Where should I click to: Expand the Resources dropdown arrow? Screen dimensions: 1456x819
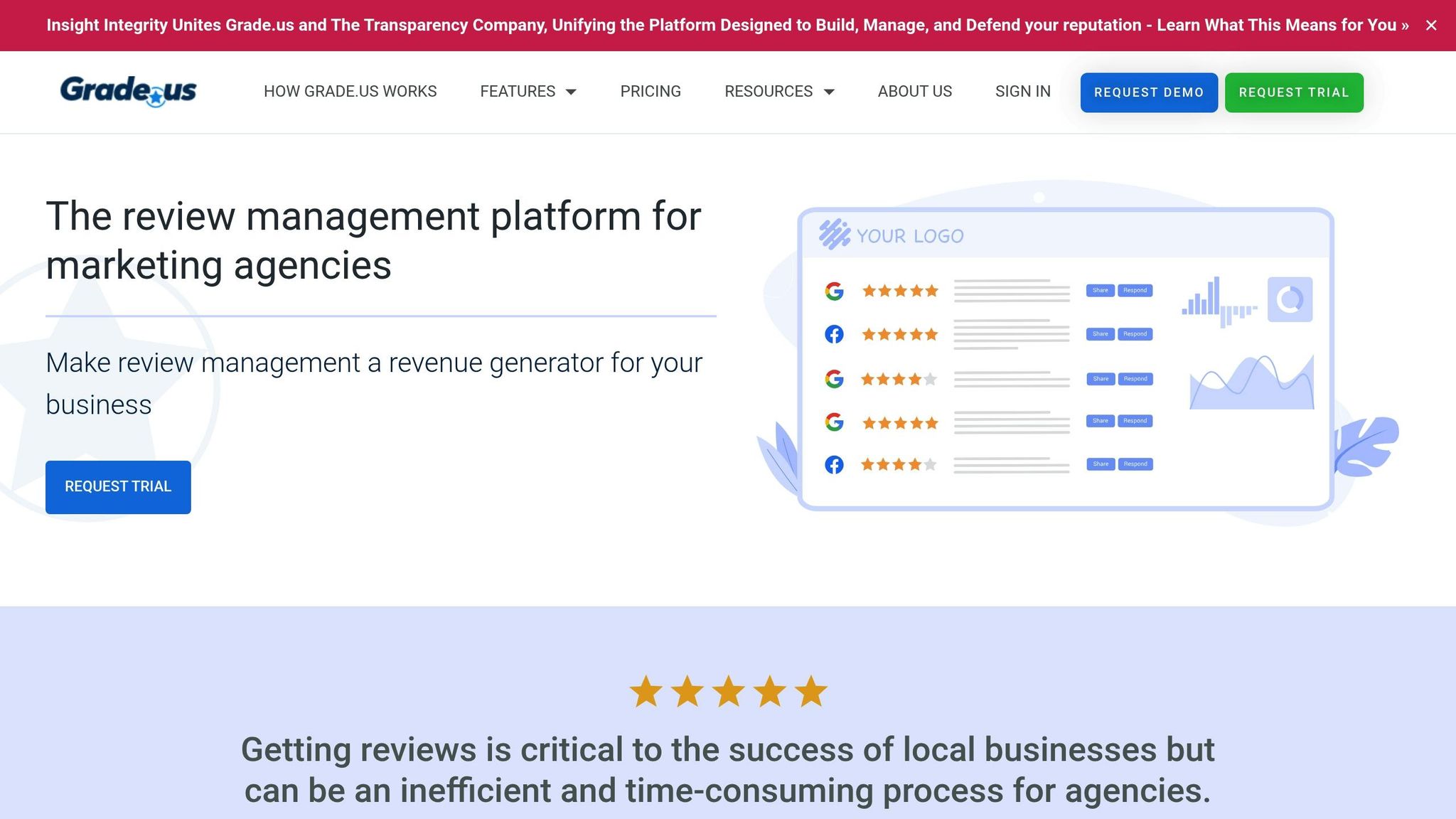click(x=829, y=92)
